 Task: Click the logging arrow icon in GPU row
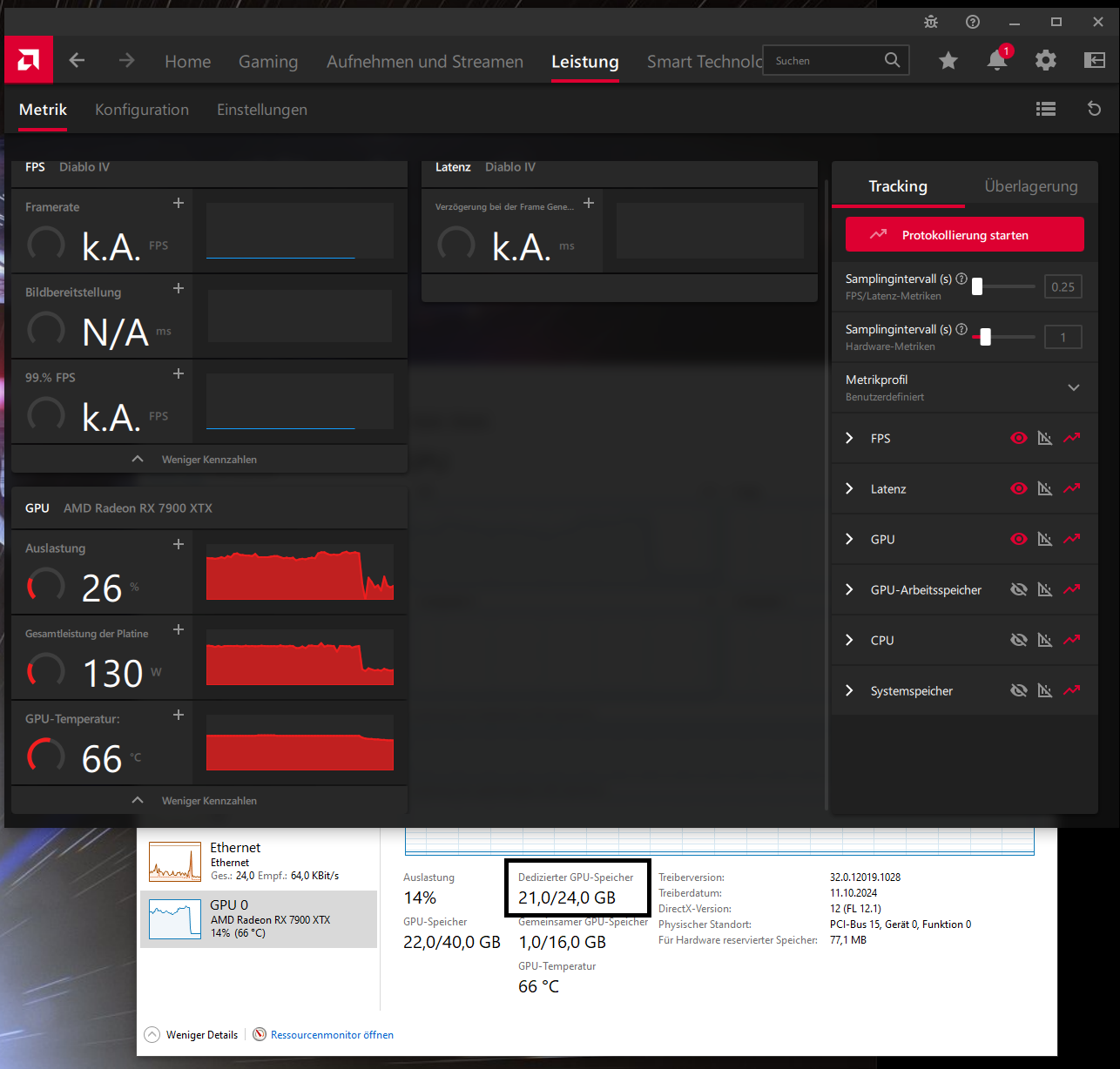[x=1071, y=539]
